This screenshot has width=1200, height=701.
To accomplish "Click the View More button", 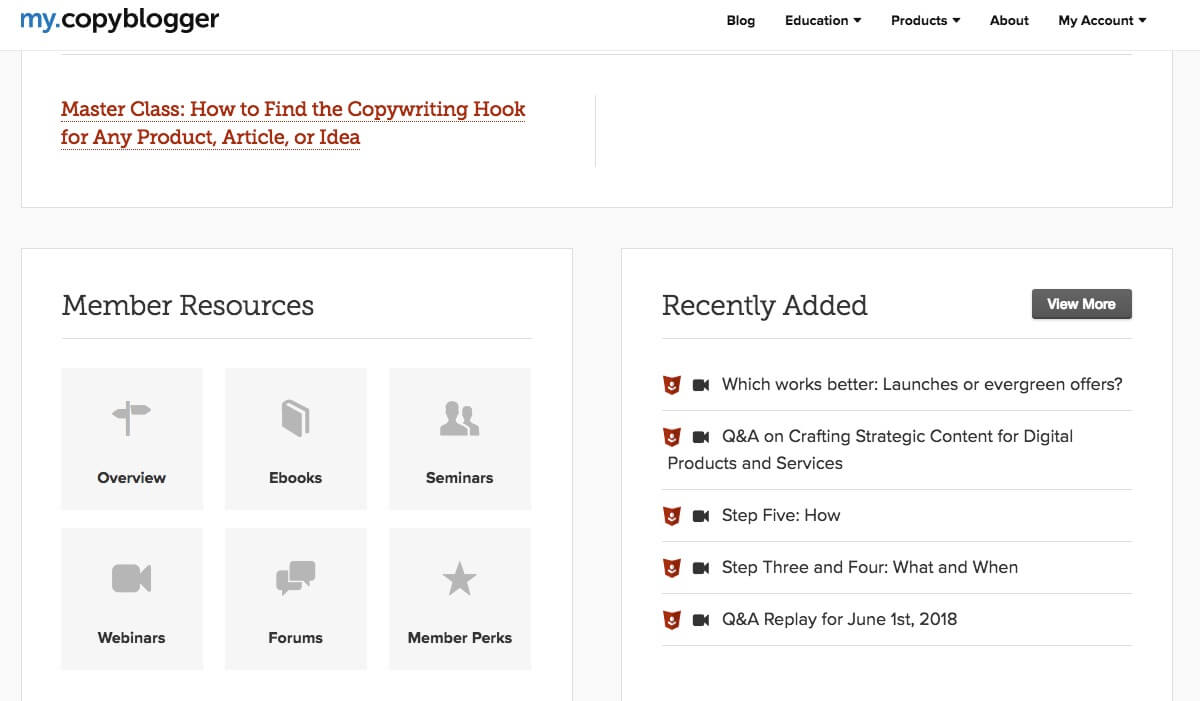I will coord(1081,304).
